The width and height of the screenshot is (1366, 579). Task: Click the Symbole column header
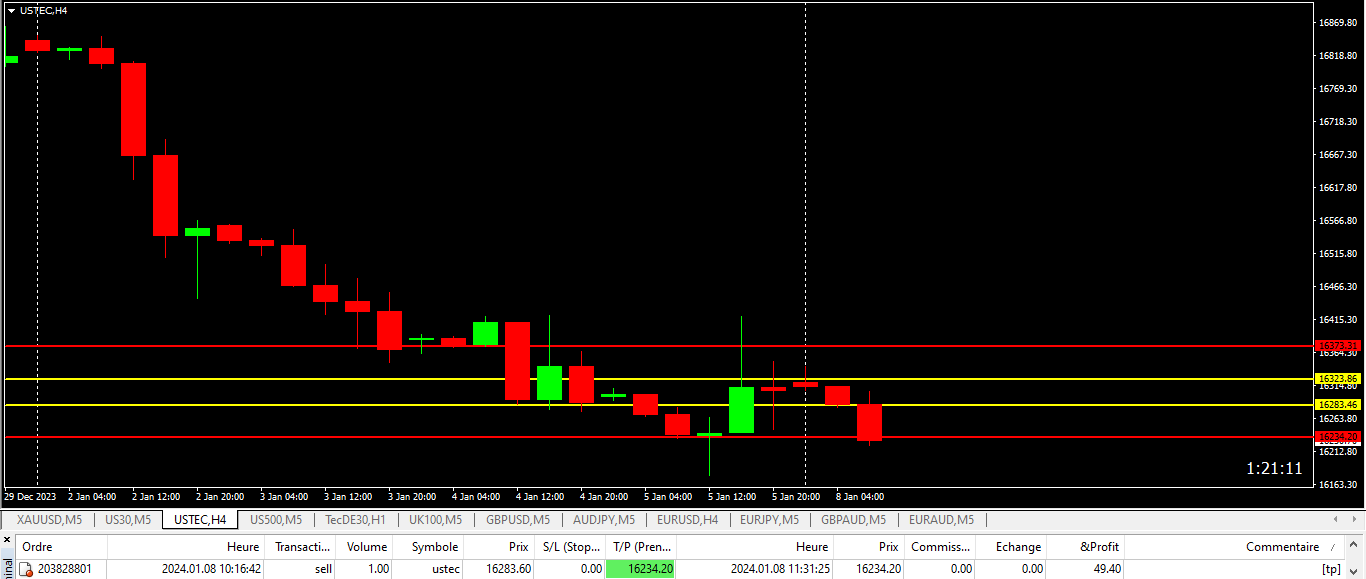click(435, 547)
